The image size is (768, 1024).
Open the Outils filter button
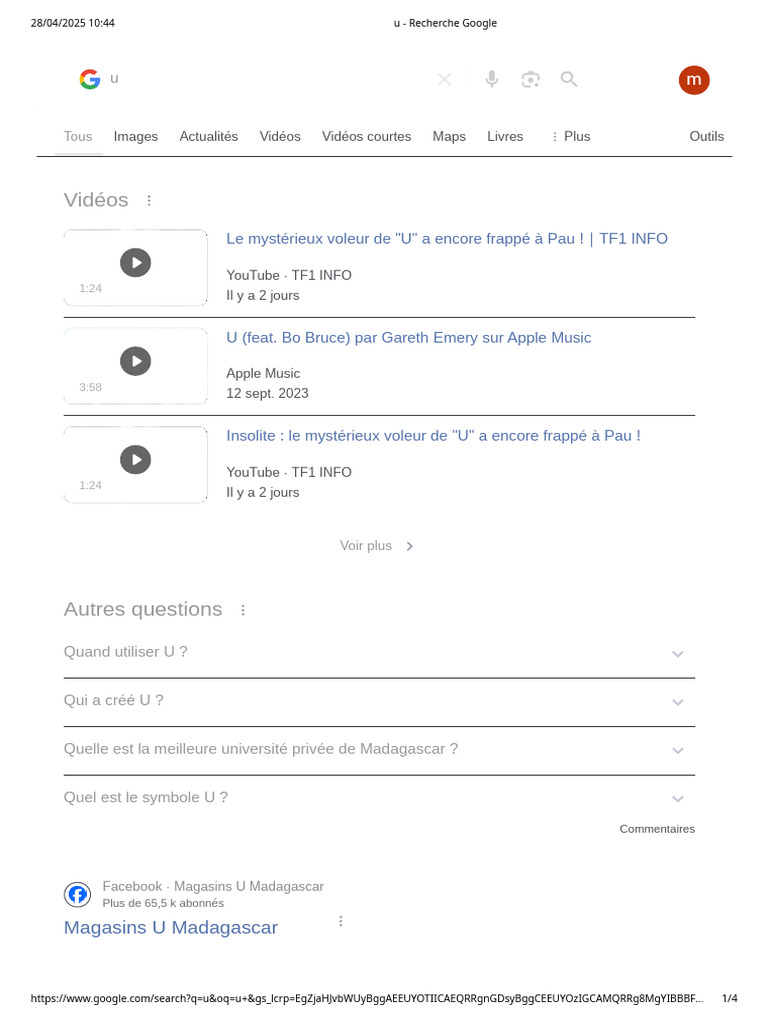(706, 136)
